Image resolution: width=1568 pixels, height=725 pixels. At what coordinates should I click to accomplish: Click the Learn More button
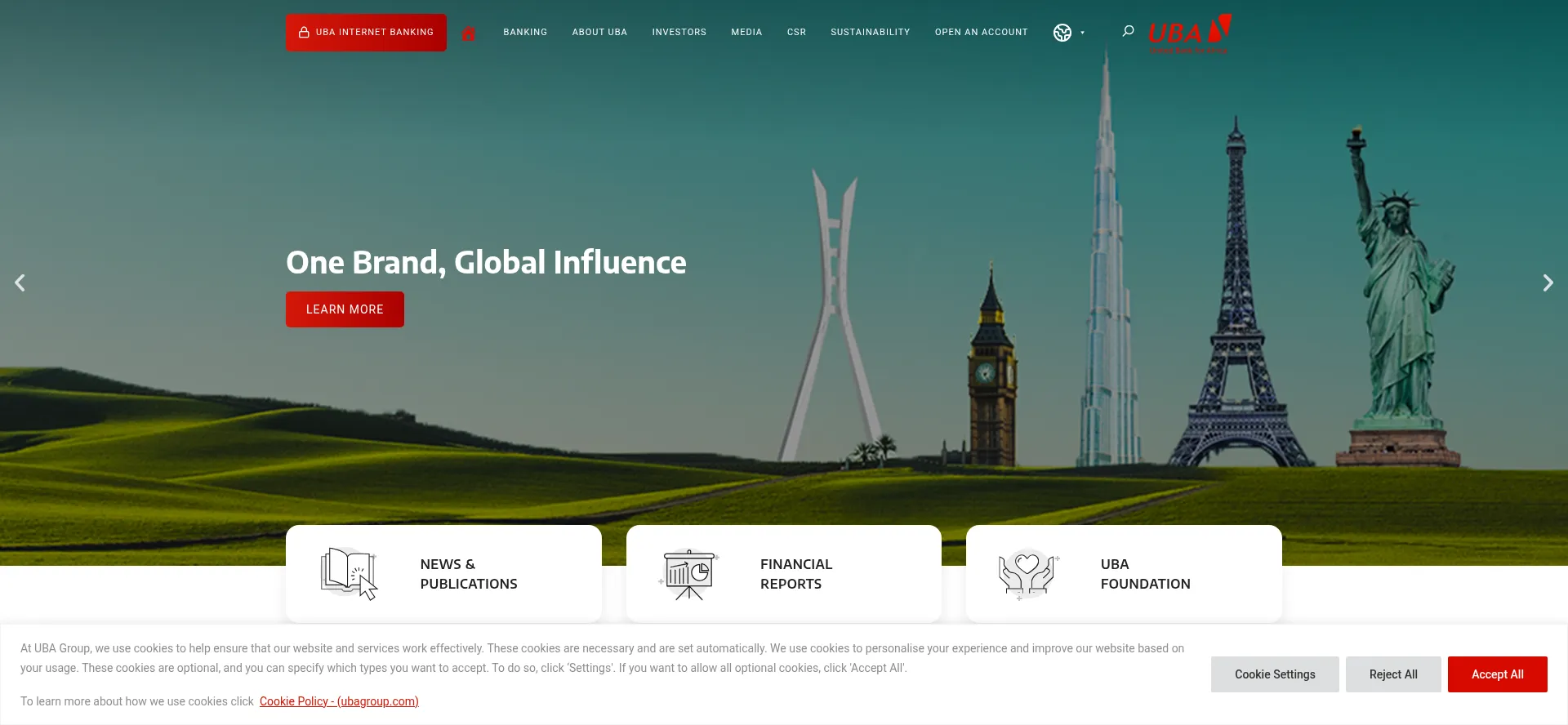[345, 309]
